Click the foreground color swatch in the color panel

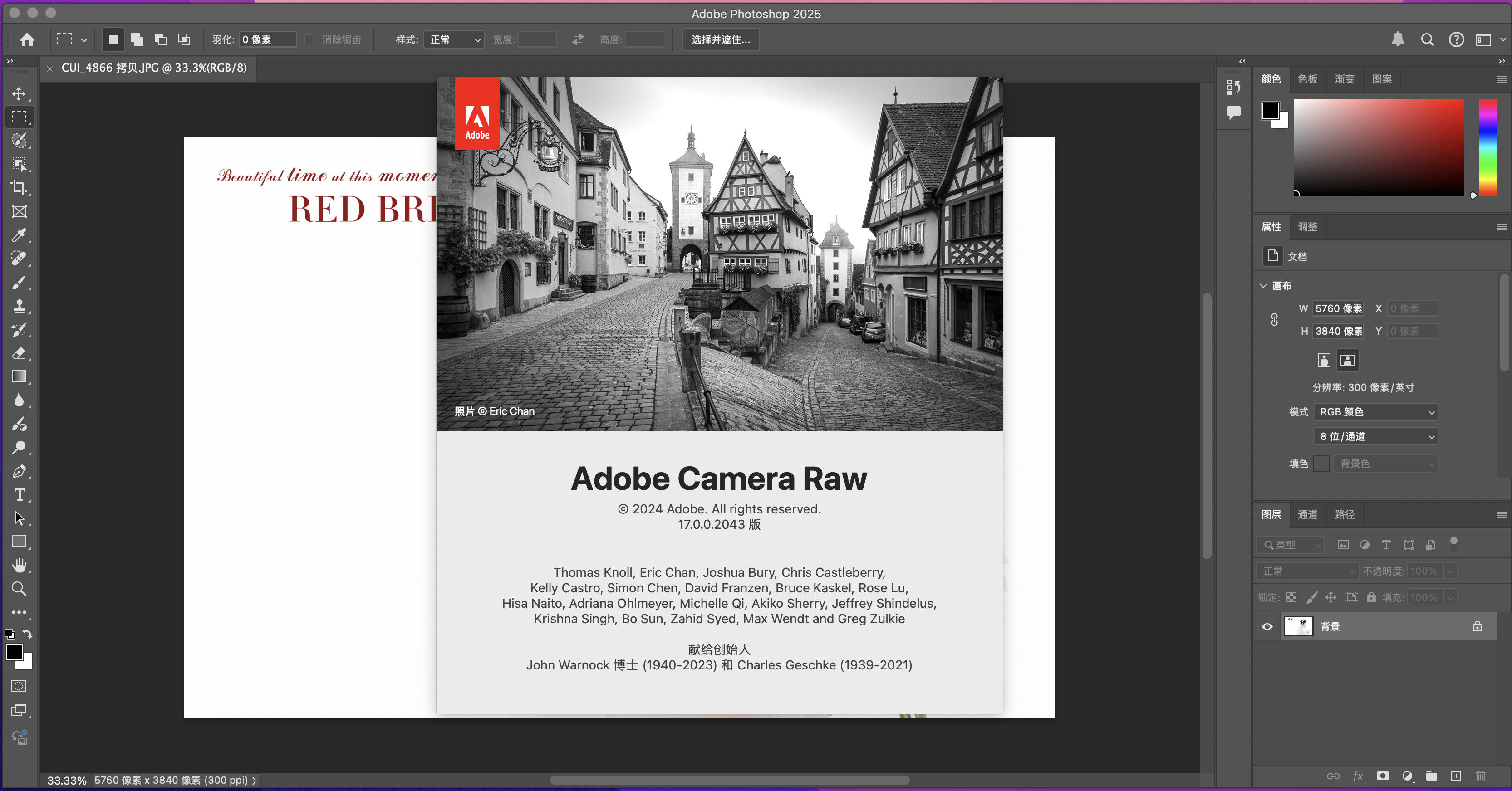1270,110
